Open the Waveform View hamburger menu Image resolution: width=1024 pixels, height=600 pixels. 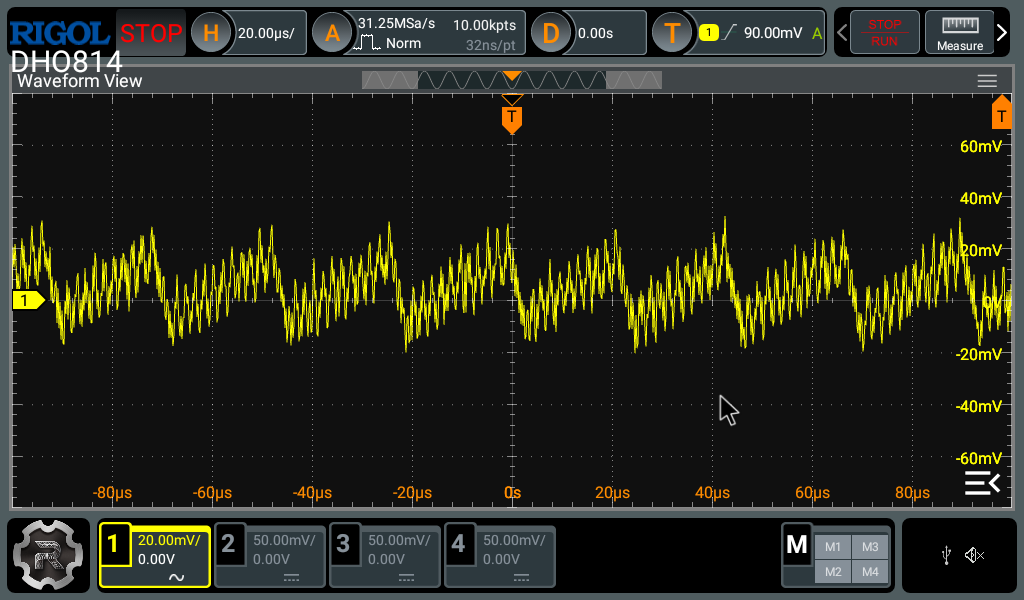pos(987,81)
